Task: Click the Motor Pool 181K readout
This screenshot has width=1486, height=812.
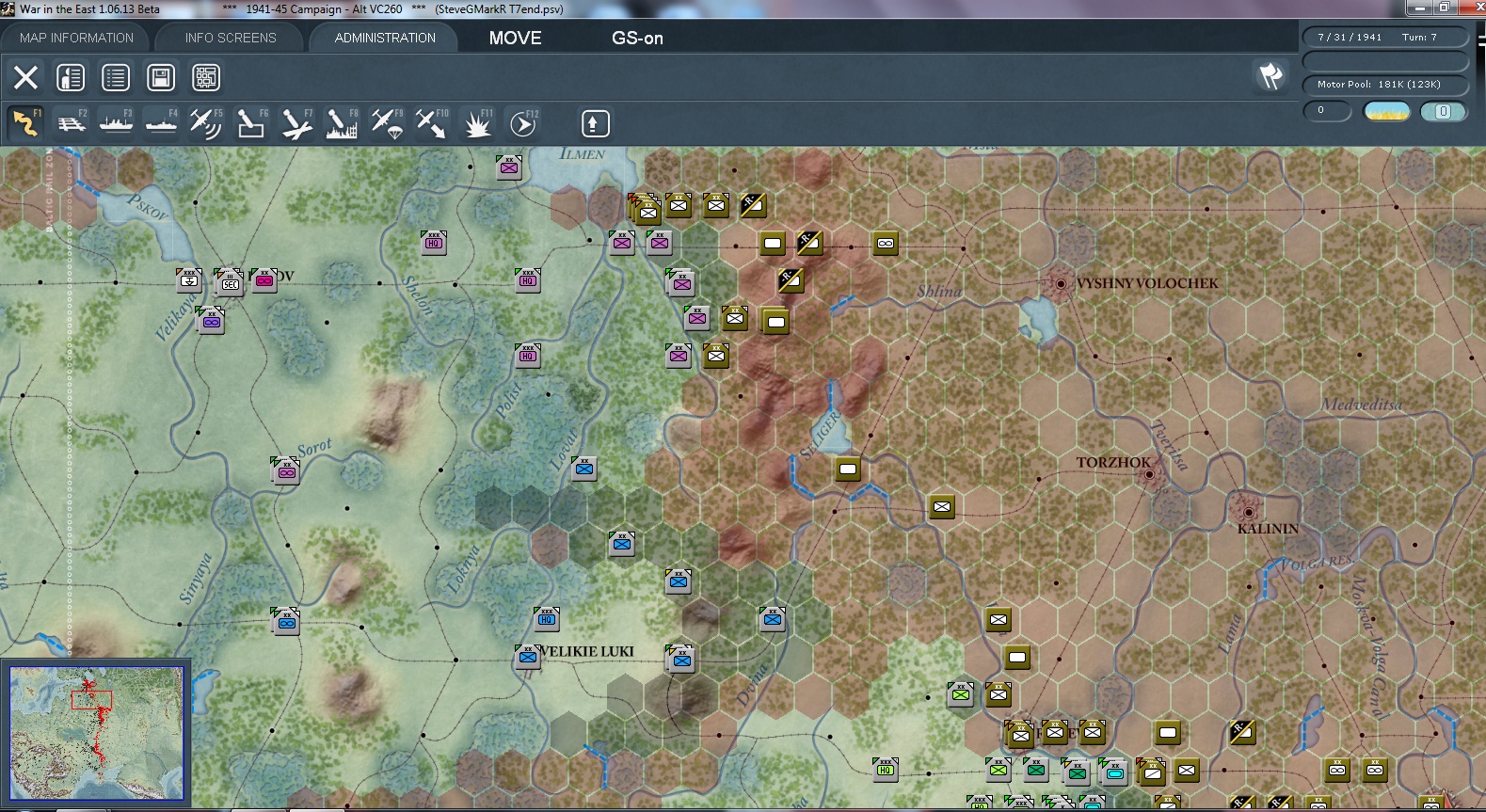Action: (x=1385, y=85)
